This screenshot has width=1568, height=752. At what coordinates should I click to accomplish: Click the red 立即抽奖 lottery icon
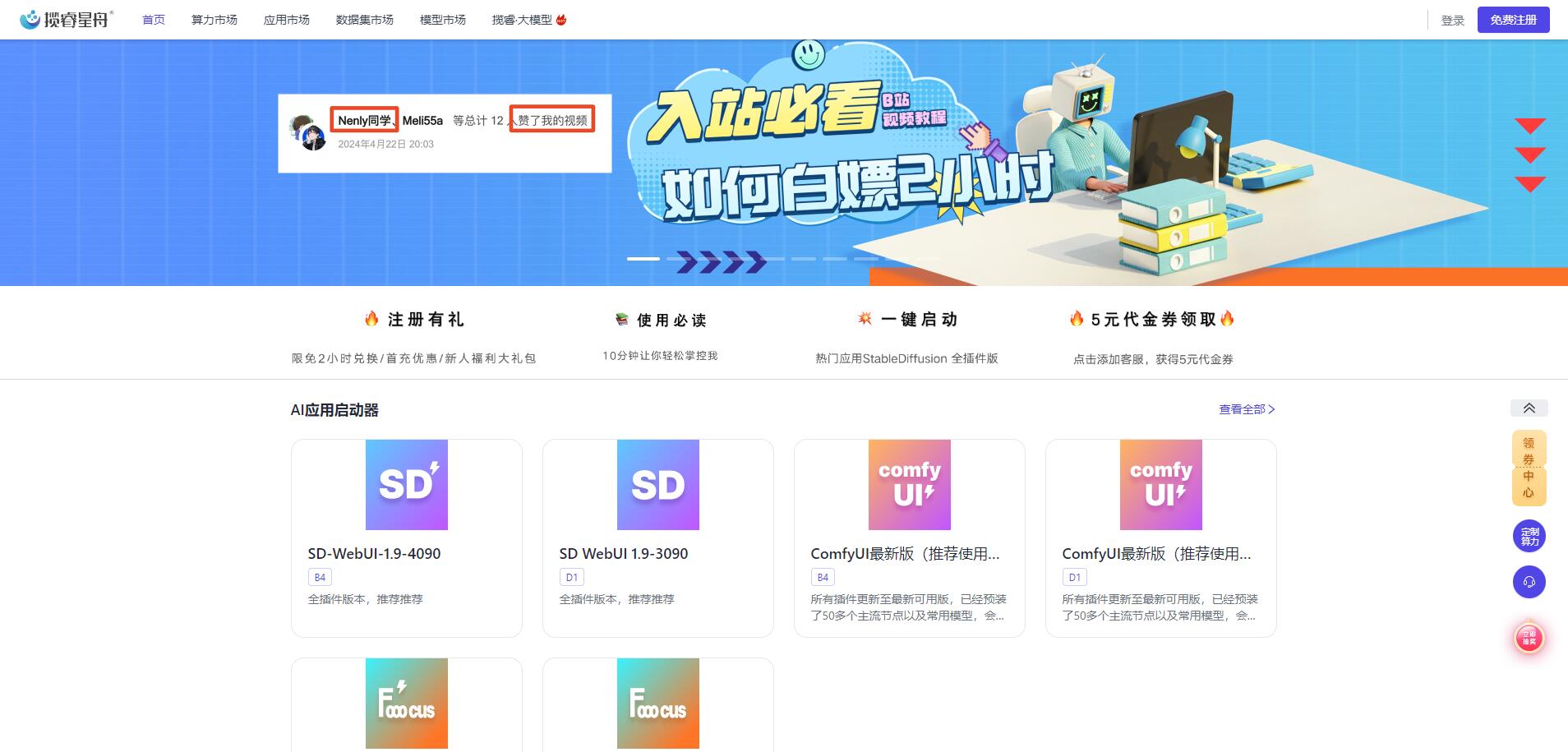(x=1529, y=638)
